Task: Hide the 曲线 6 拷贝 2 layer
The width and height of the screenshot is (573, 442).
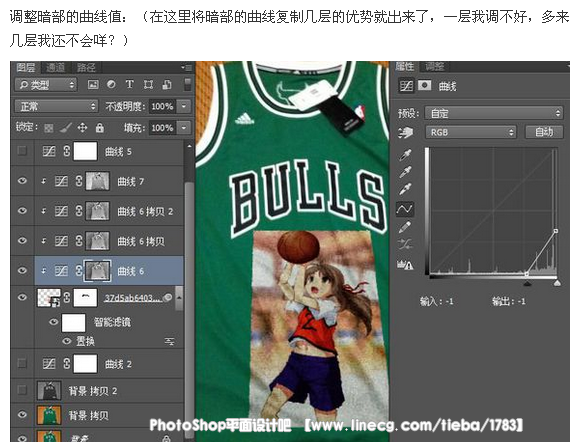Action: [22, 211]
